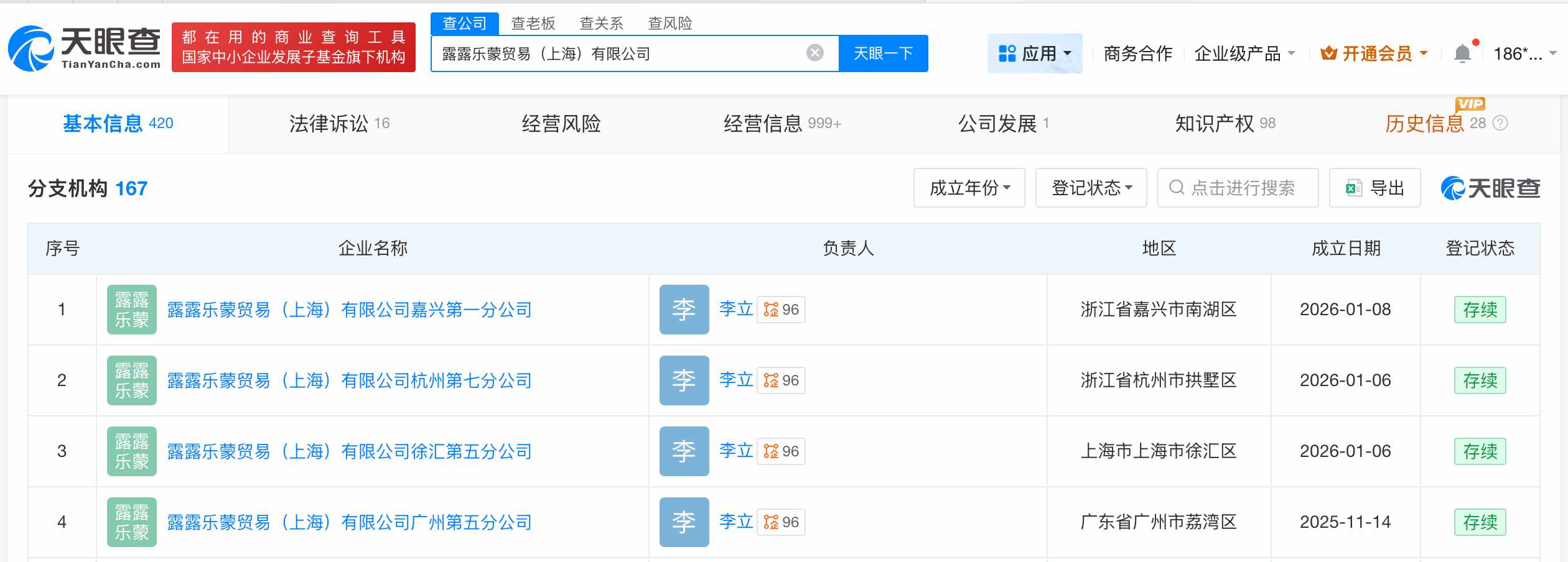Image resolution: width=1568 pixels, height=562 pixels.
Task: Open the 成立年份 dropdown
Action: pos(969,188)
